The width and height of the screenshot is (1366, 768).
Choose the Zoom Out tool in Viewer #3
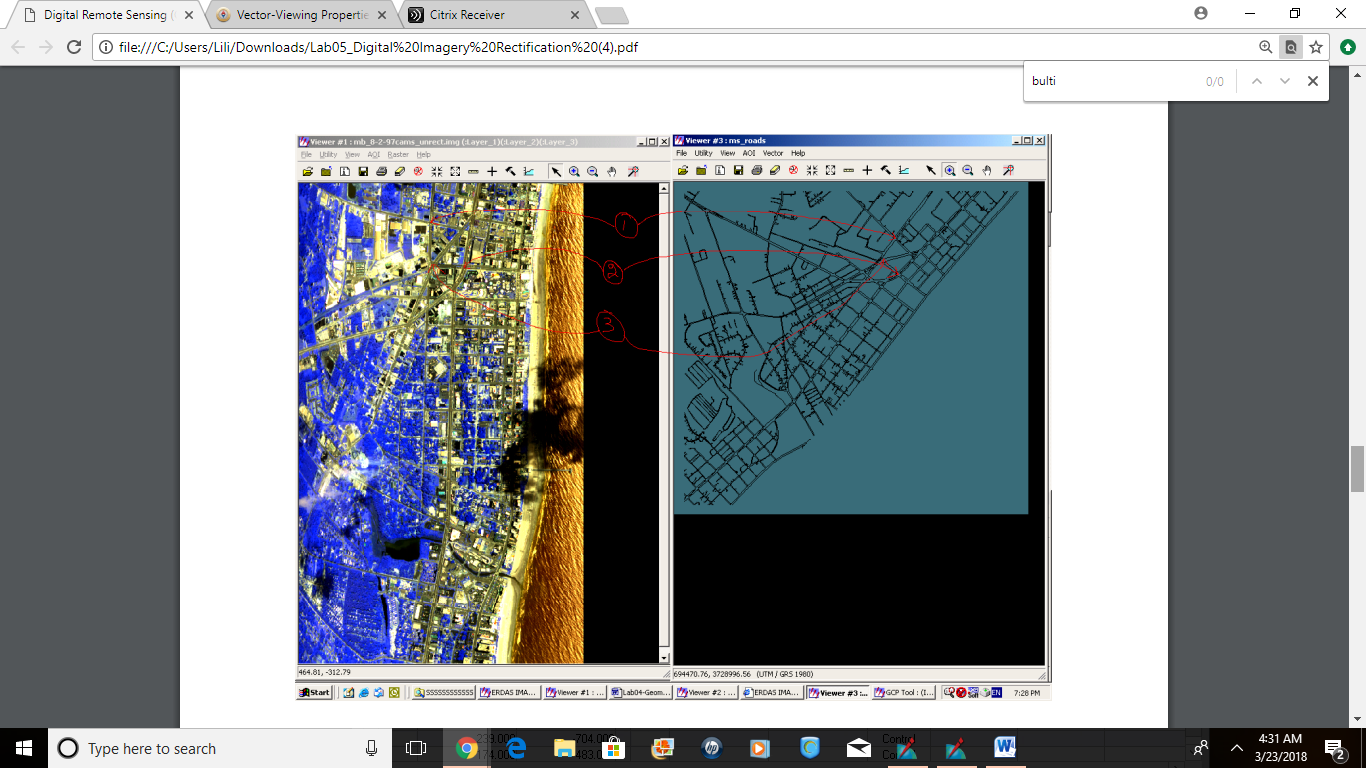point(968,171)
